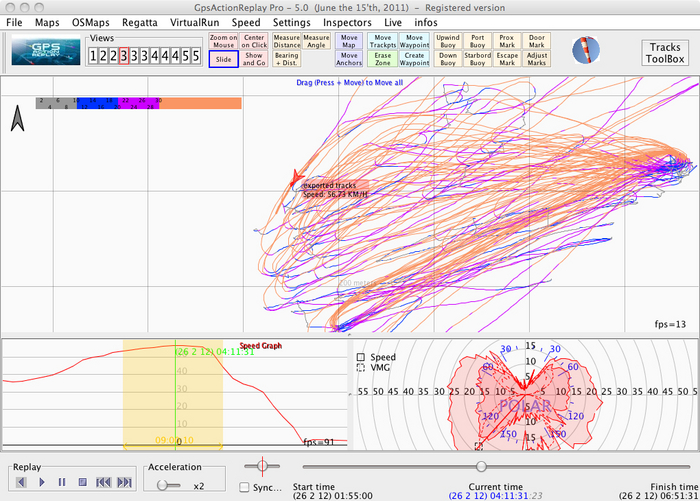Open the File menu

[14, 22]
